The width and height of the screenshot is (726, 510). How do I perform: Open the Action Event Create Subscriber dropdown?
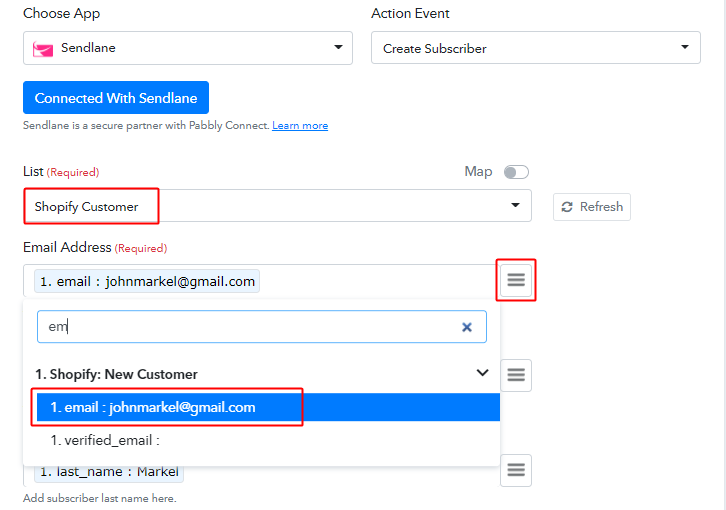click(x=536, y=48)
